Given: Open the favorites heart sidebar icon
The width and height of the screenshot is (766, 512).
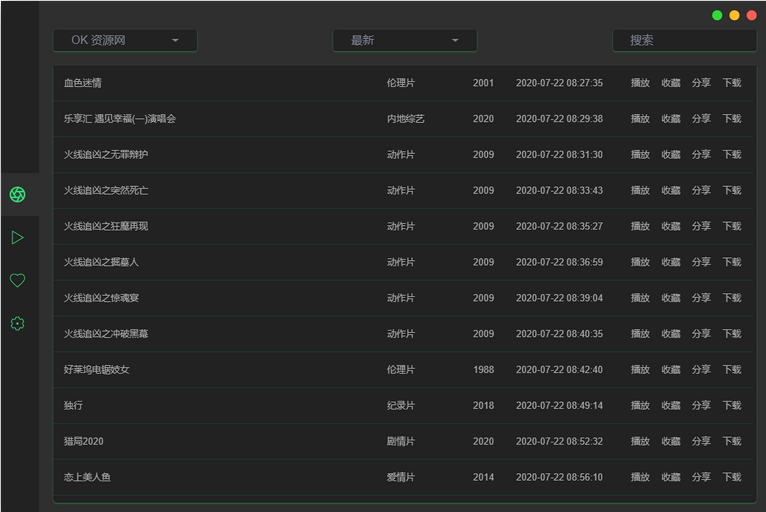Looking at the screenshot, I should pyautogui.click(x=18, y=280).
